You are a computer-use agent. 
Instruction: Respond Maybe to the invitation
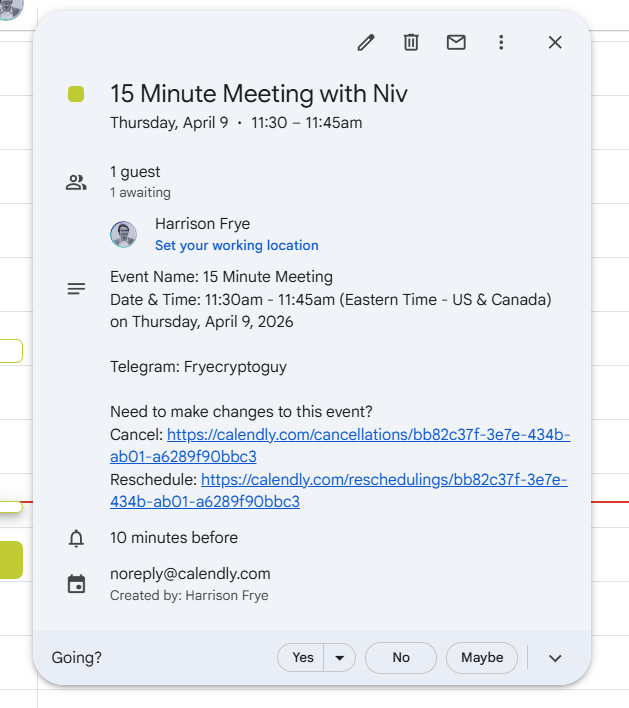pos(482,657)
